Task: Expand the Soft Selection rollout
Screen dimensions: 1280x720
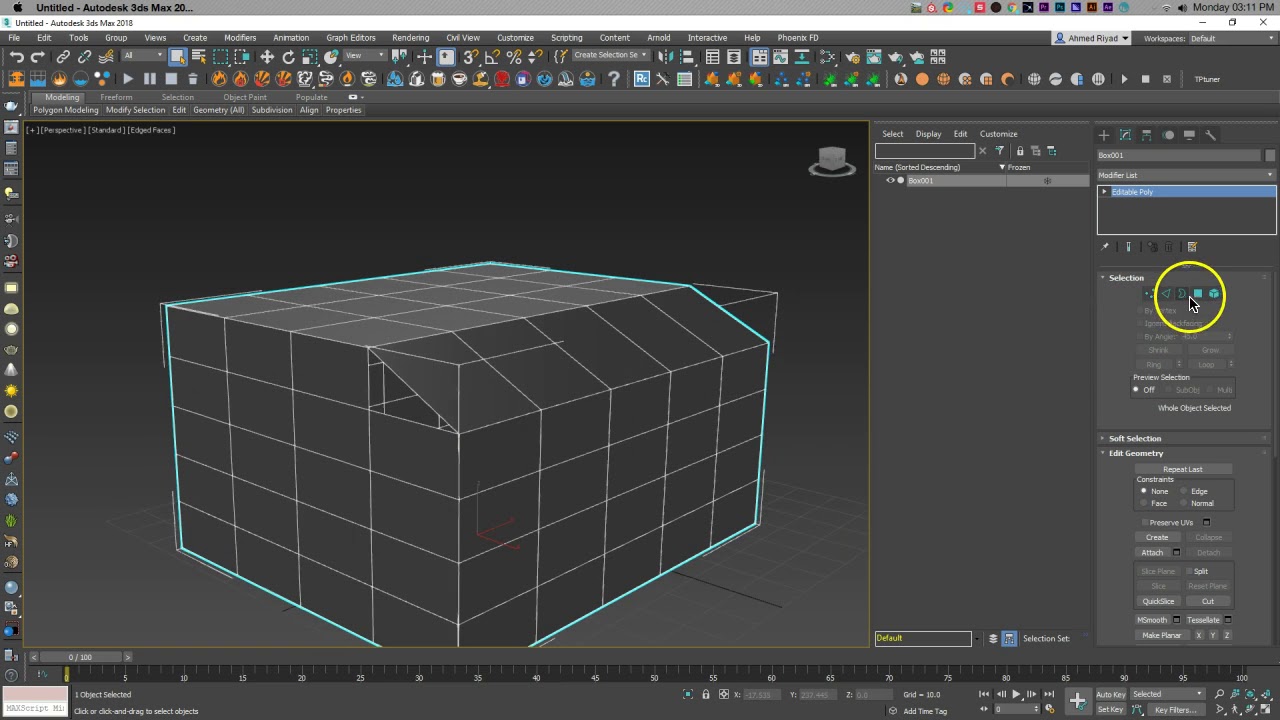Action: click(1134, 438)
